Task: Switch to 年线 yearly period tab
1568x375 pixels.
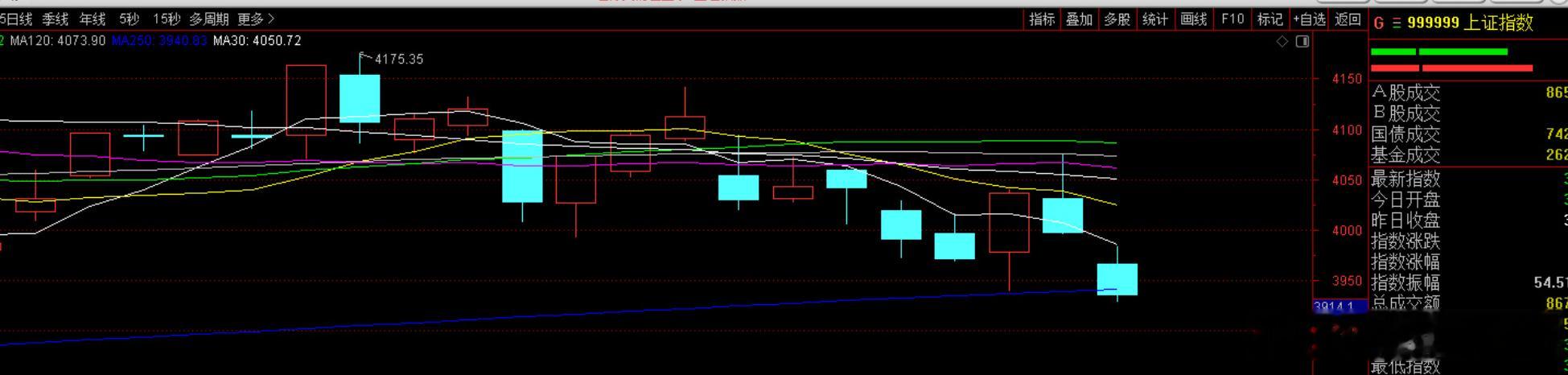Action: click(x=93, y=19)
